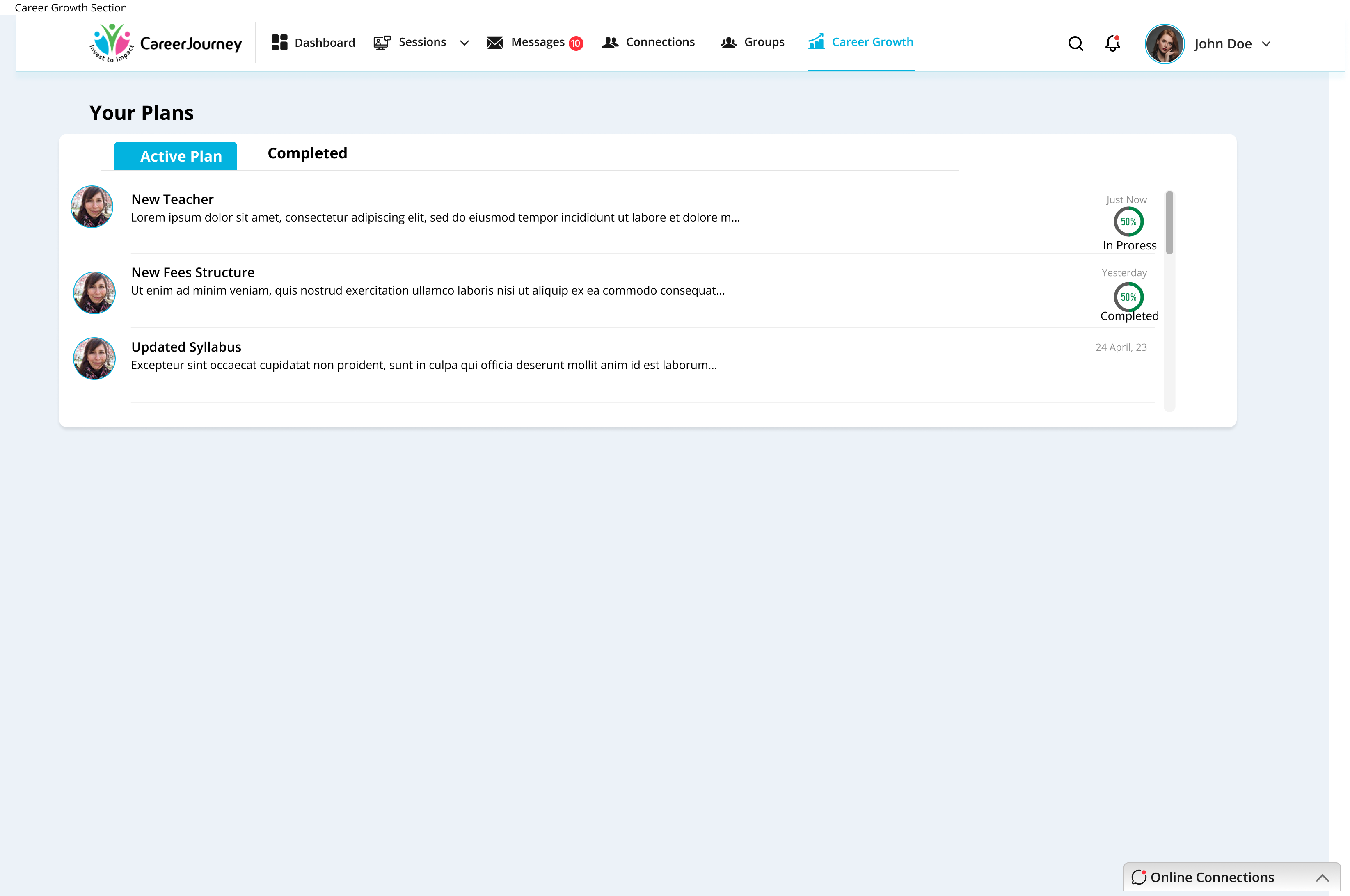Open the New Teacher plan title
Viewport: 1350px width, 896px height.
tap(172, 199)
